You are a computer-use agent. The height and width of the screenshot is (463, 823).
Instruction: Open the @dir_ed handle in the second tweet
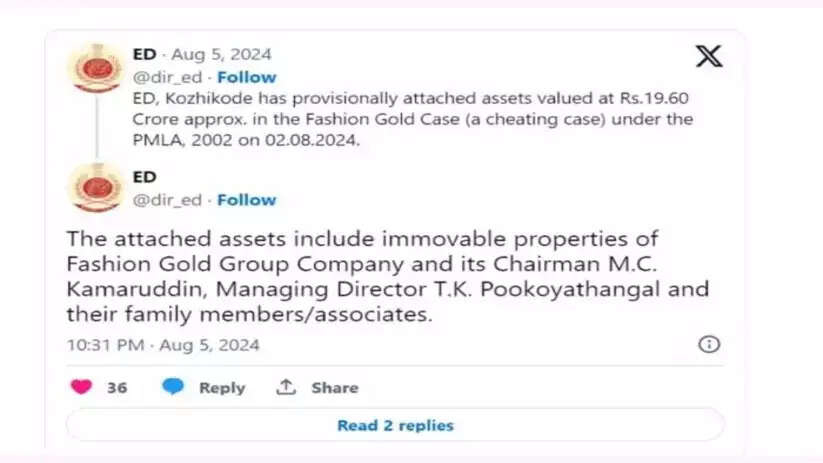pos(168,199)
